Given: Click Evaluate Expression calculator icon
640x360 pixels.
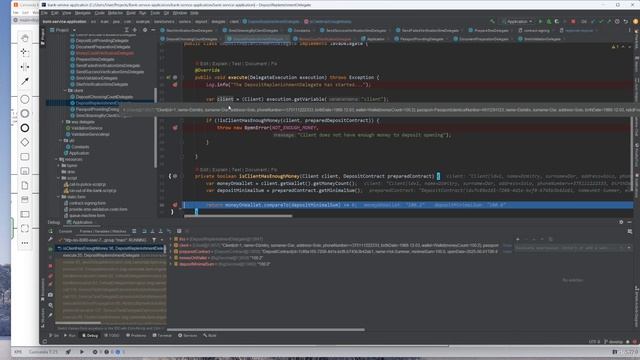Looking at the screenshot, I should tap(179, 231).
